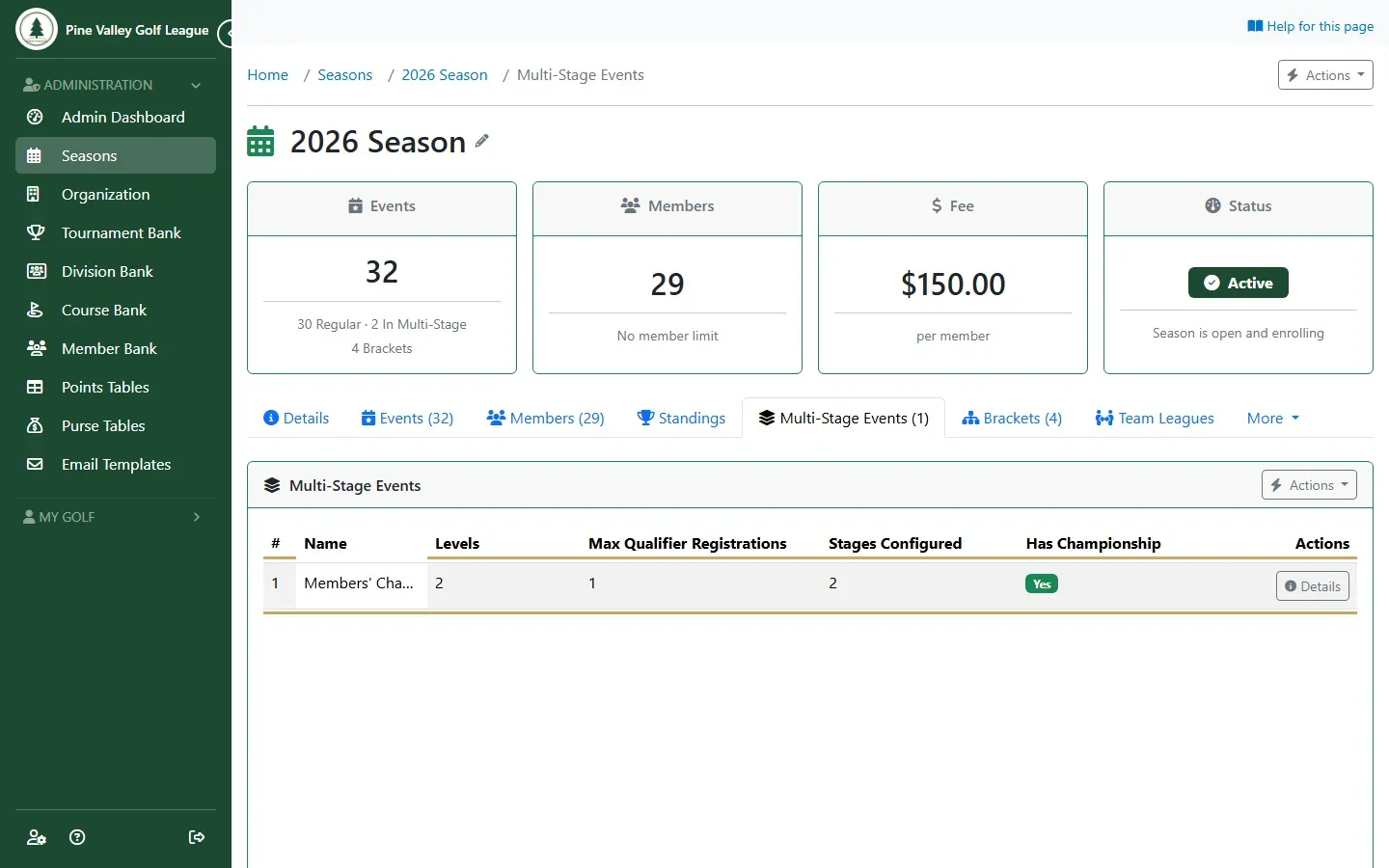1389x868 pixels.
Task: Click the user settings icon in the sidebar footer
Action: pyautogui.click(x=37, y=837)
